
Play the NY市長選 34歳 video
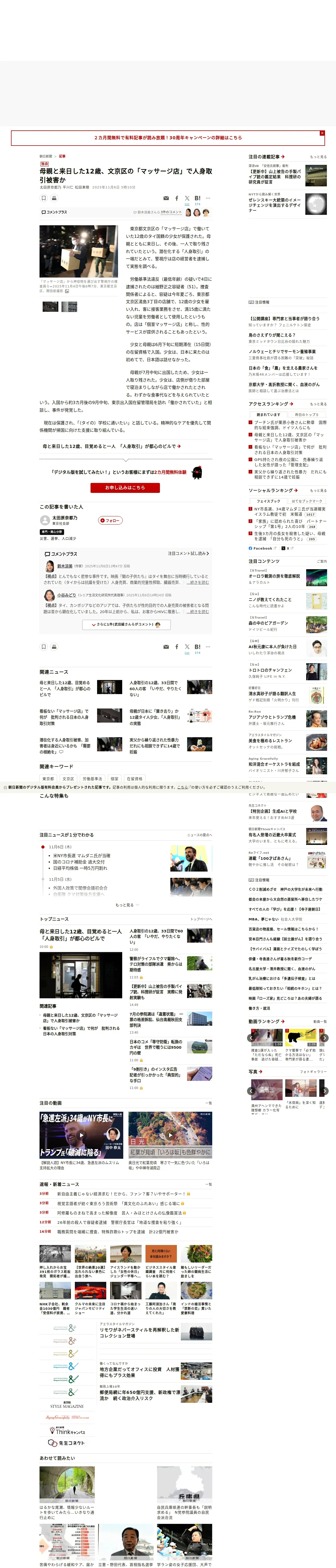pyautogui.click(x=81, y=1135)
